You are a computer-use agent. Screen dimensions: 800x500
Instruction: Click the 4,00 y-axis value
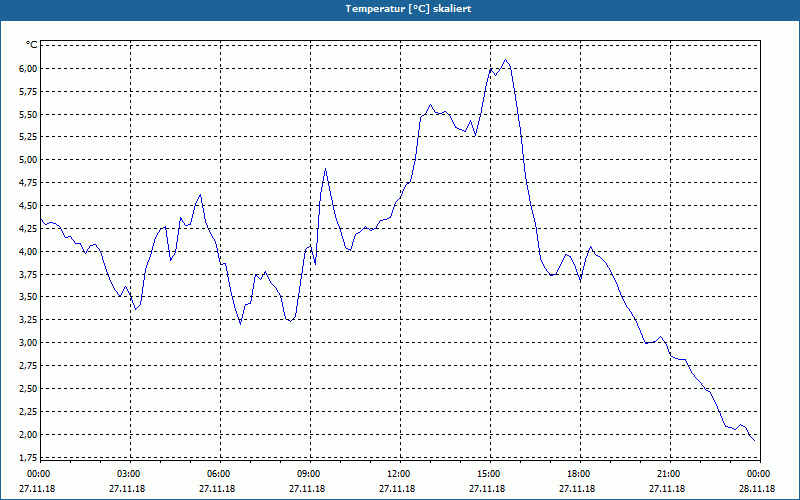[x=29, y=252]
